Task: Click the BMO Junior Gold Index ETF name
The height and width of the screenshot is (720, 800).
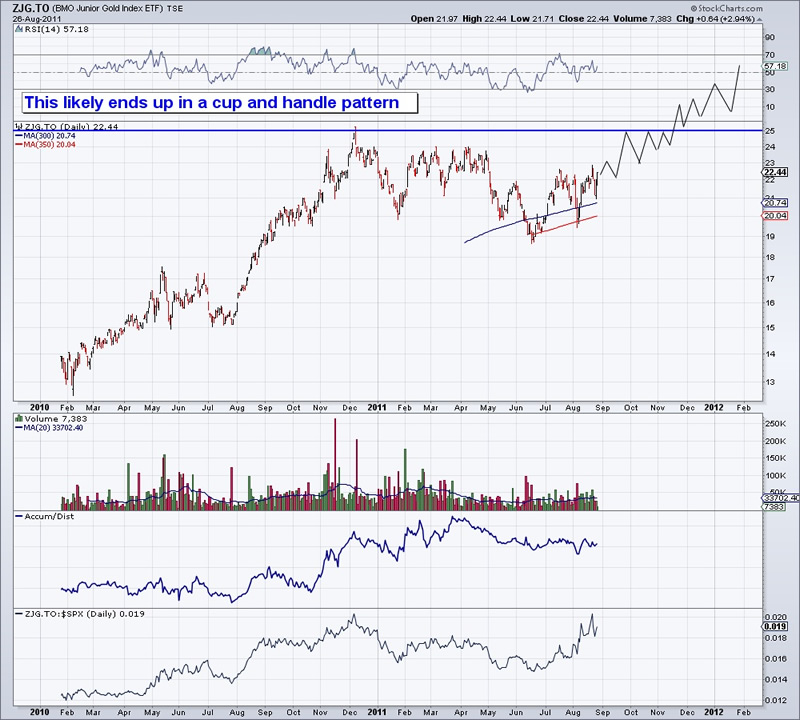Action: [x=108, y=9]
